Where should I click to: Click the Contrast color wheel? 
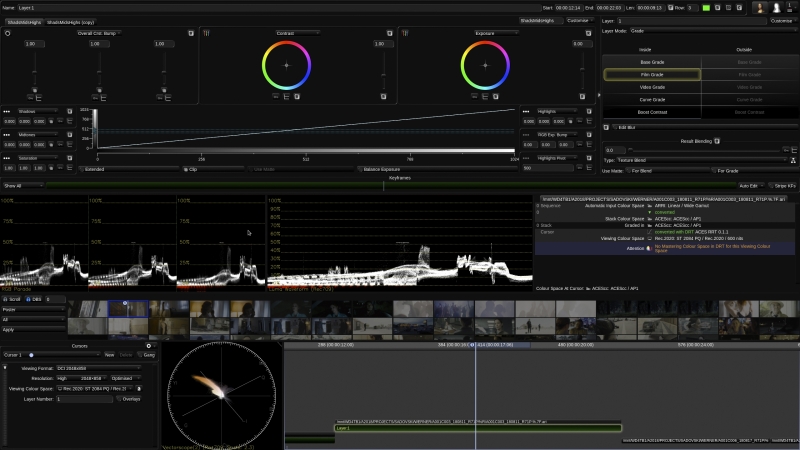click(286, 66)
